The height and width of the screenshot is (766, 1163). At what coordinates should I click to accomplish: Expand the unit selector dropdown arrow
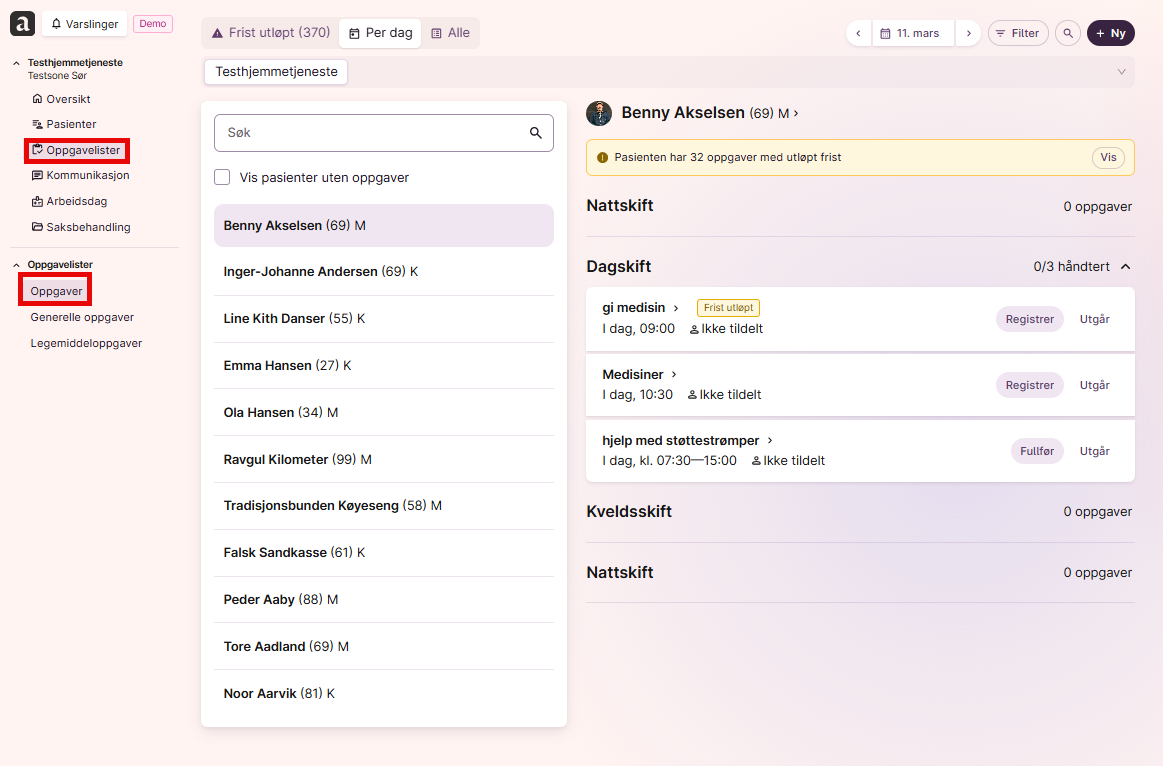click(x=1121, y=72)
